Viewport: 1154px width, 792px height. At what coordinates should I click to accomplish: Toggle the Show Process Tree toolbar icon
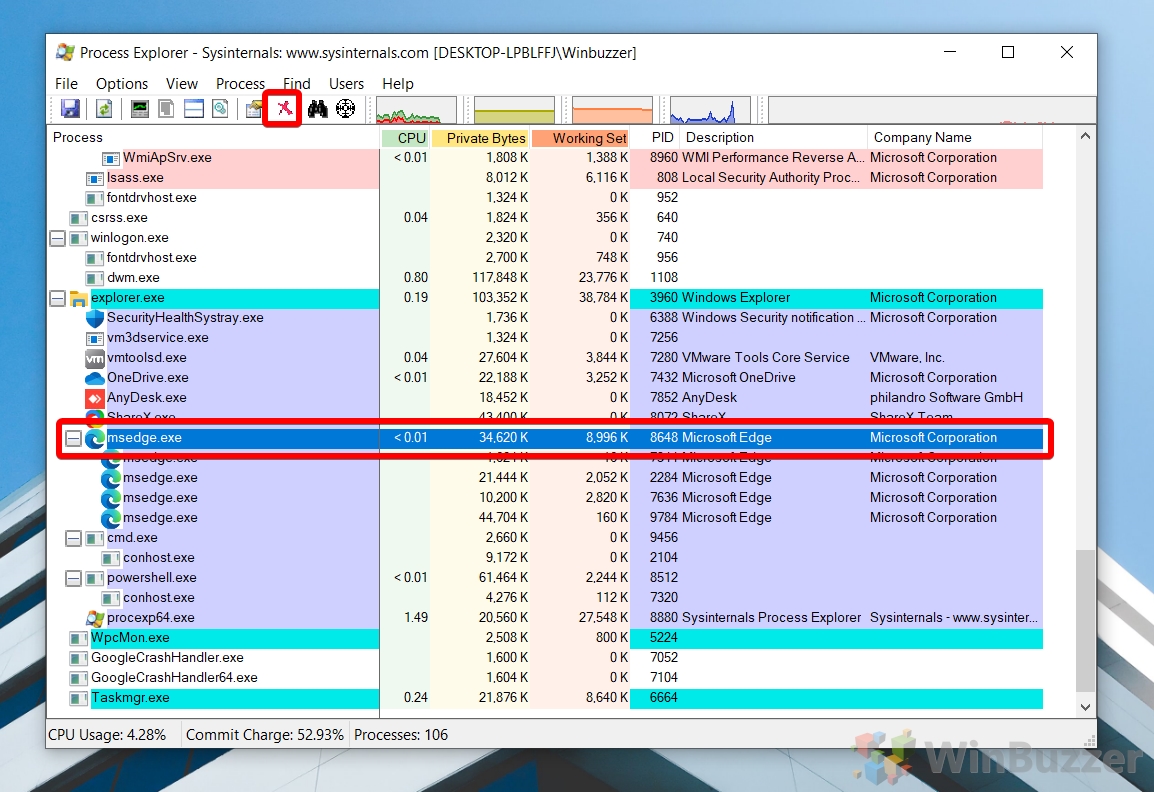coord(167,109)
